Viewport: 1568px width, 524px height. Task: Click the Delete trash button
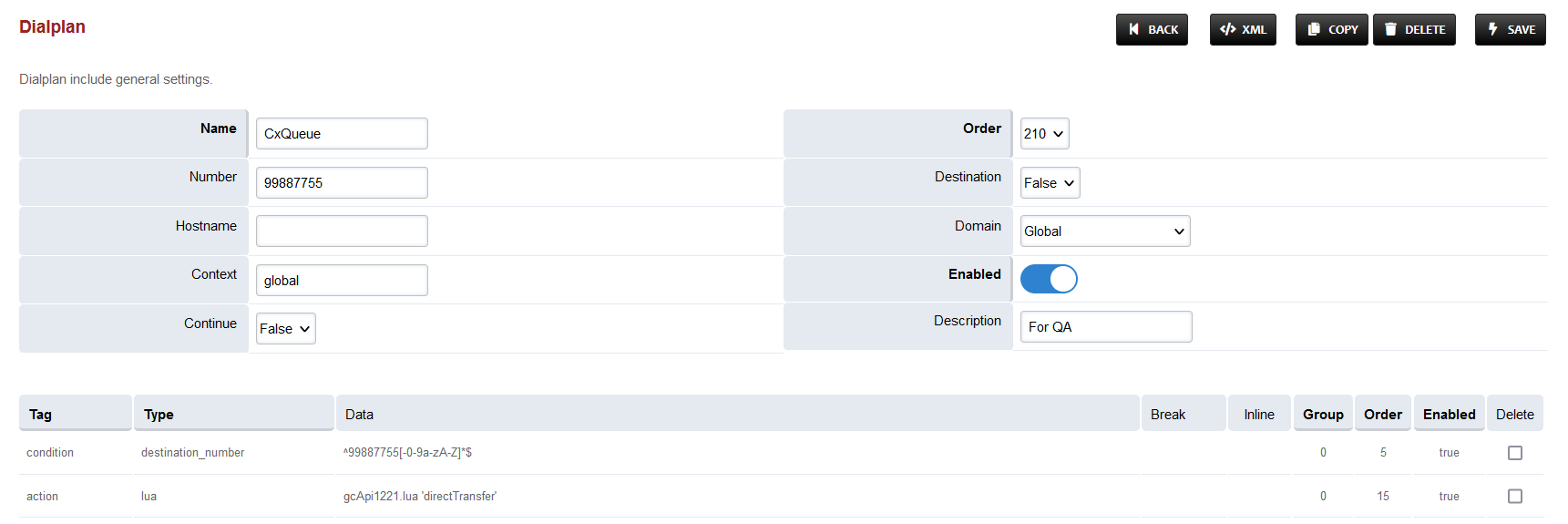point(1414,29)
